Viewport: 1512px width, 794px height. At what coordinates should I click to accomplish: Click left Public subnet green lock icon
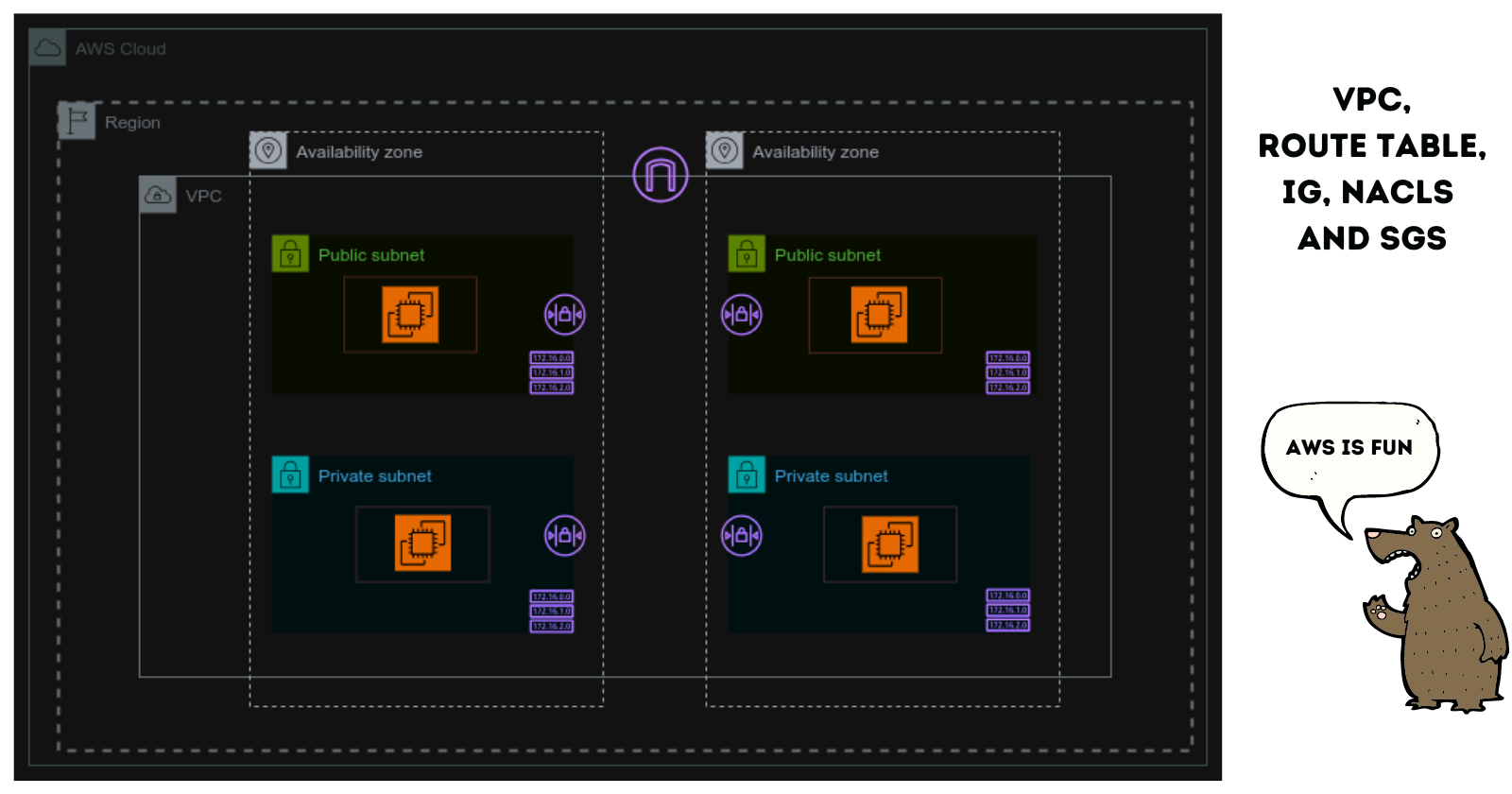[x=290, y=254]
